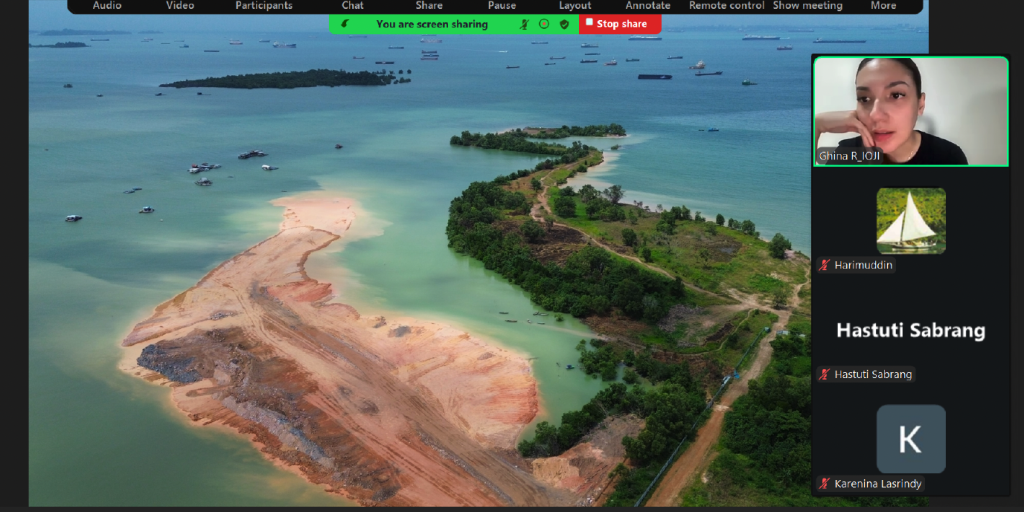This screenshot has width=1024, height=512.
Task: Select Ghina R_IOJI's video thumbnail
Action: pyautogui.click(x=910, y=110)
